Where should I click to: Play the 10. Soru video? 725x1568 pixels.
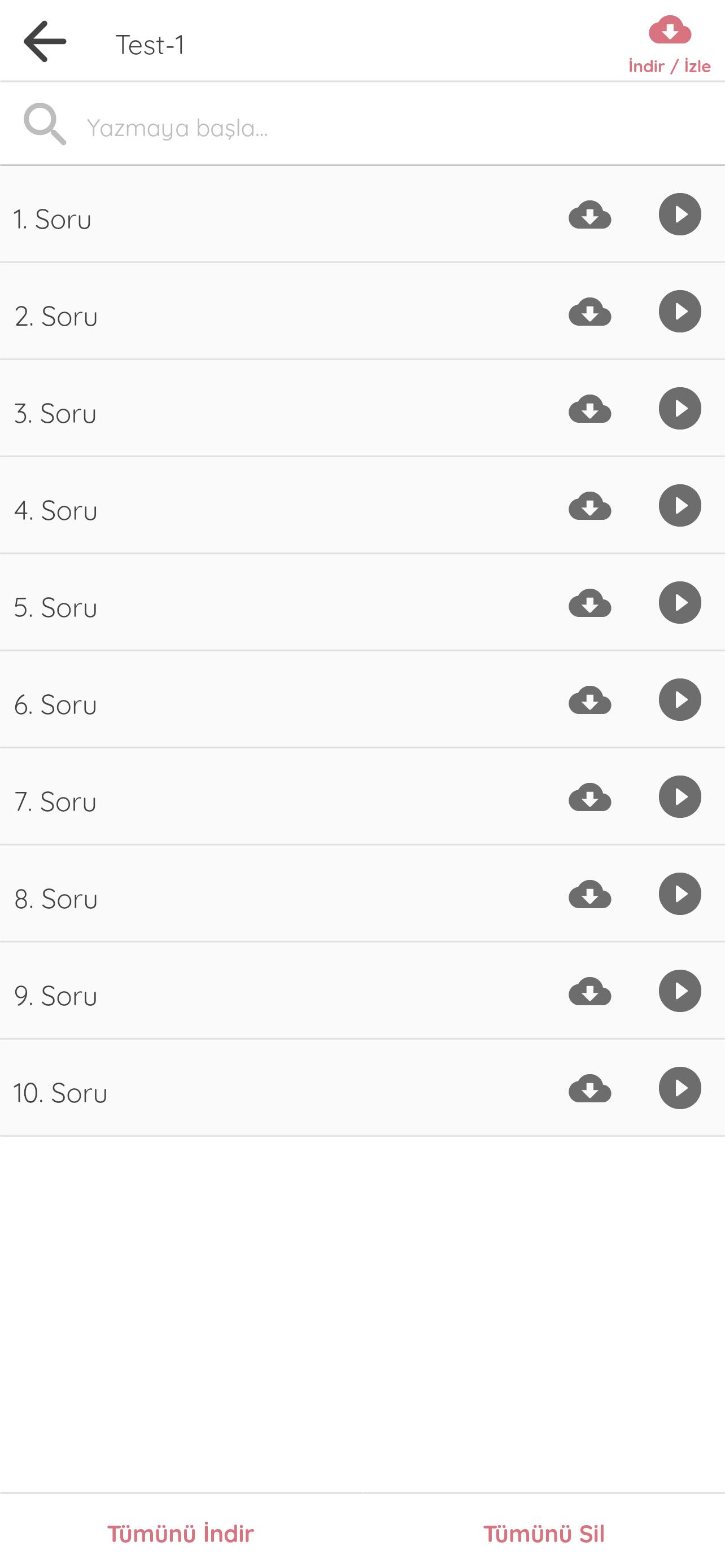679,1088
